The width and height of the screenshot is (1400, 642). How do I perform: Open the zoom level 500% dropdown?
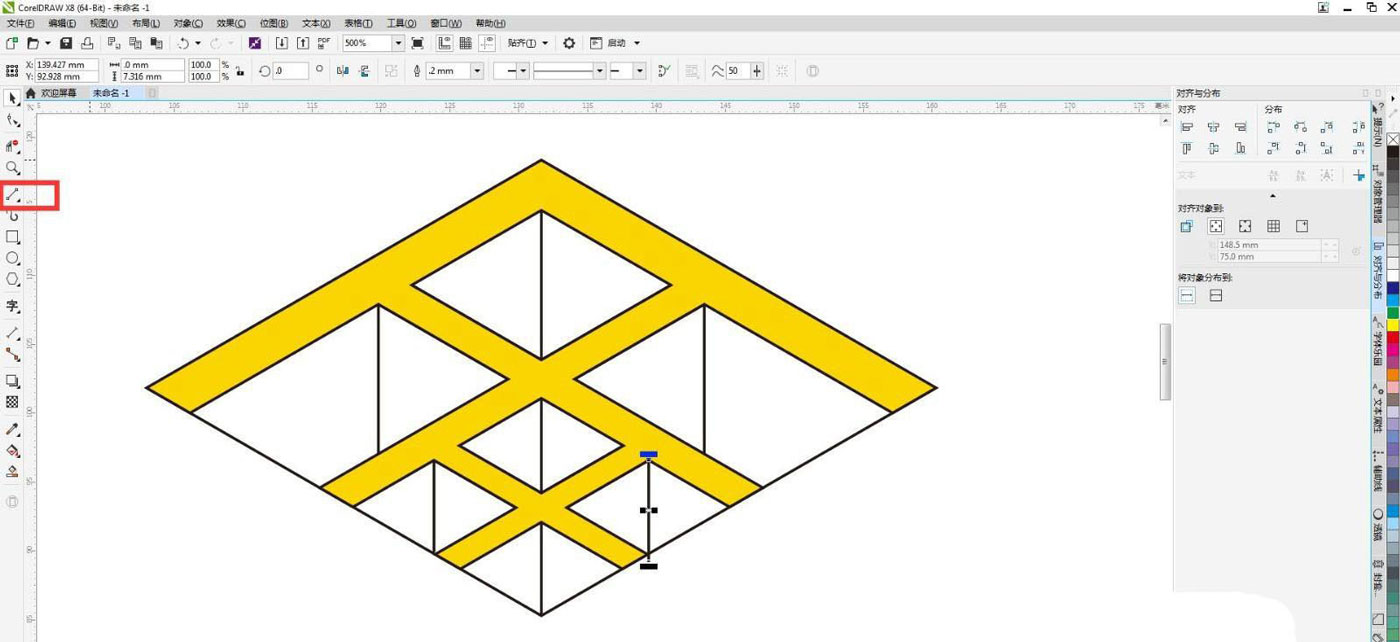(398, 43)
